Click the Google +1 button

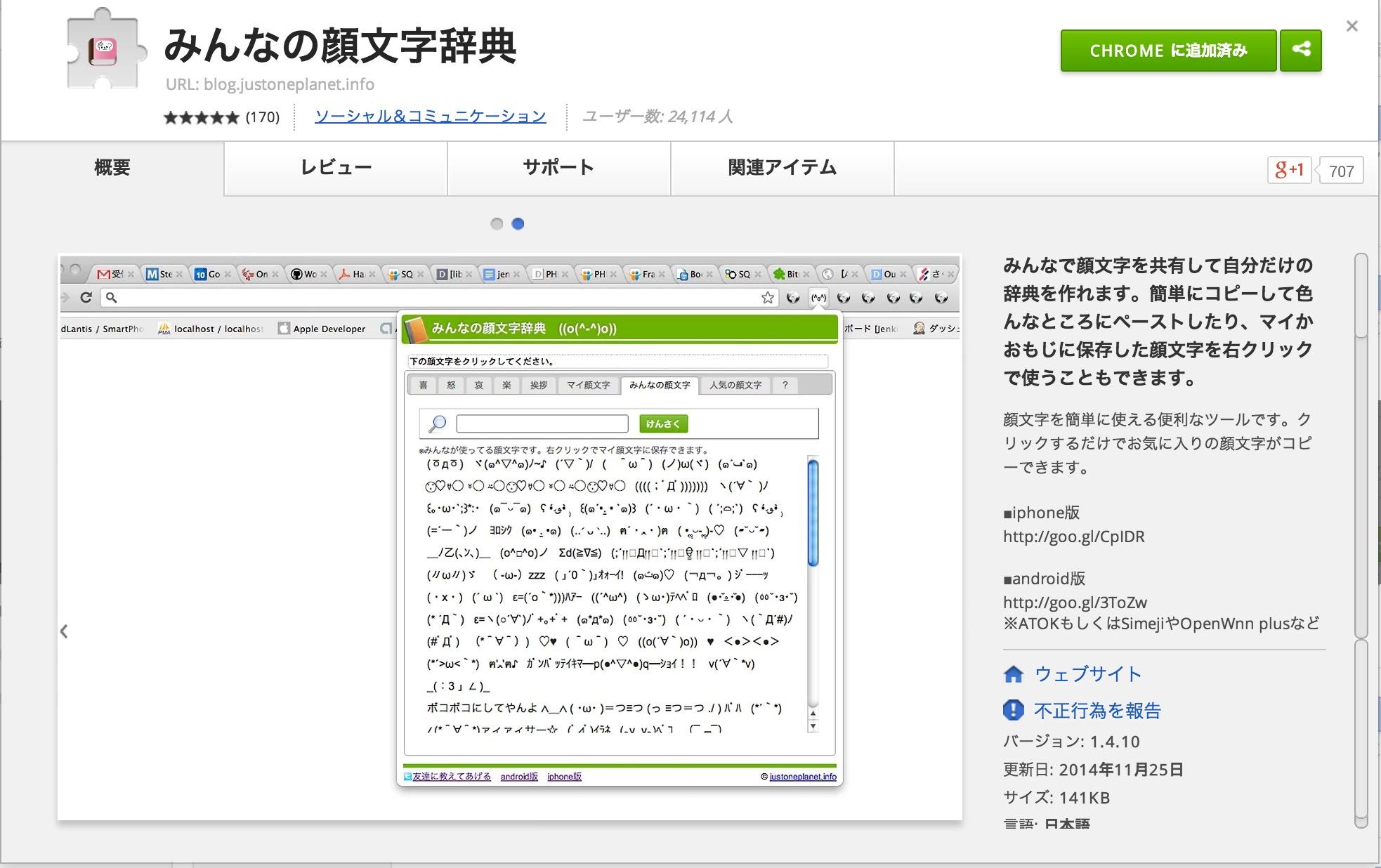click(1289, 170)
